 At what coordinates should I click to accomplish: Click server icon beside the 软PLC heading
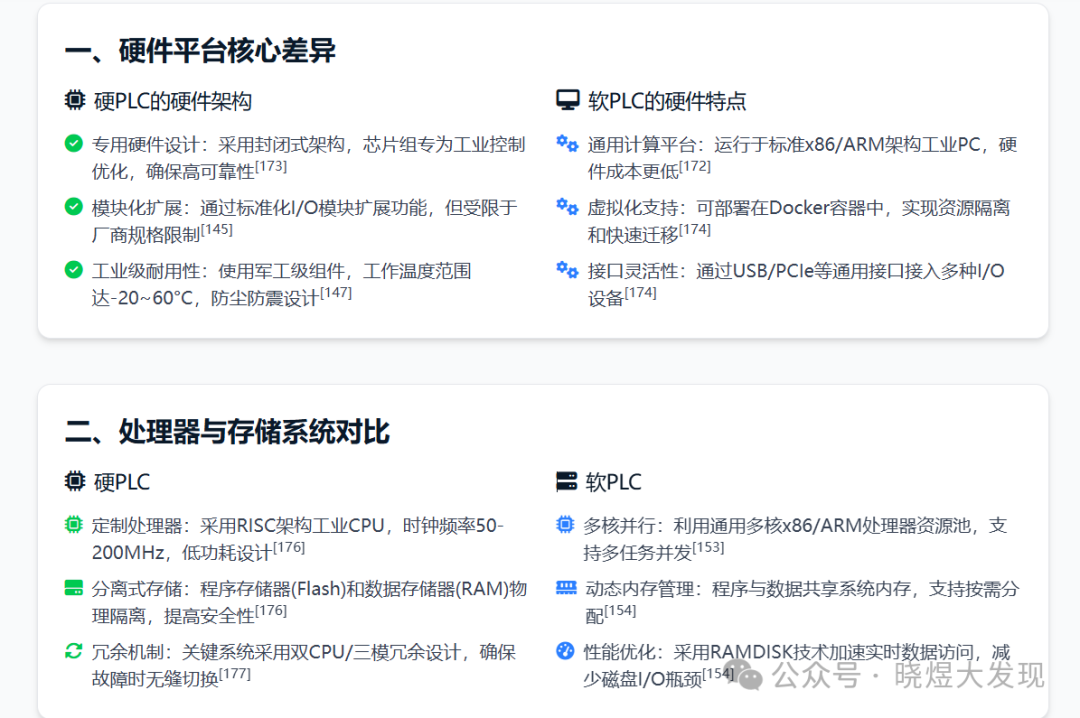[566, 481]
